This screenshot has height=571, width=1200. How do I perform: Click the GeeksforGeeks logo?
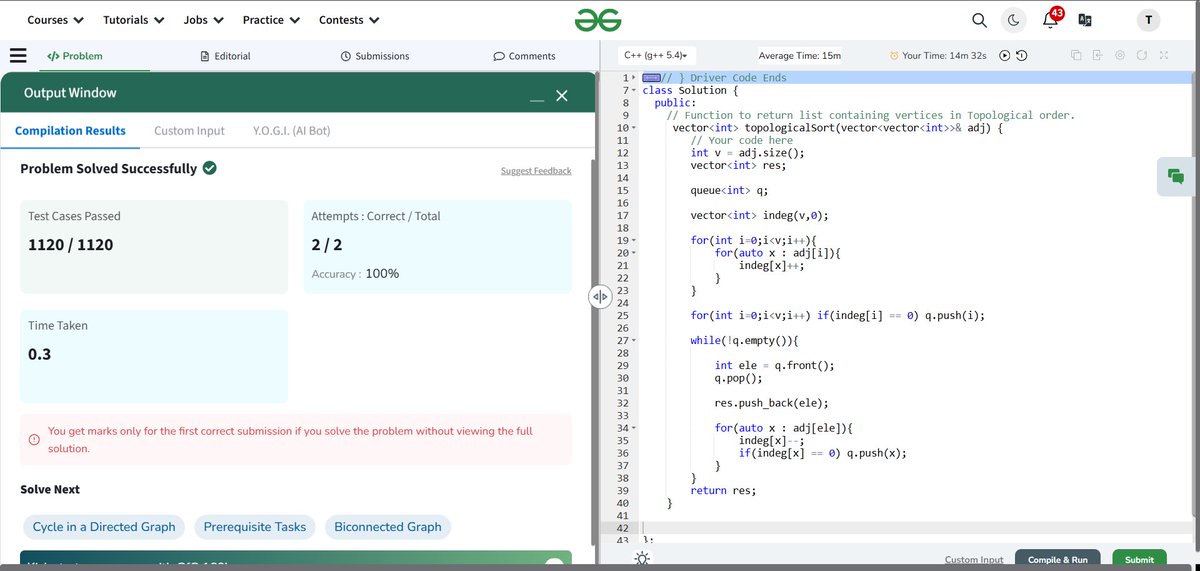pyautogui.click(x=598, y=19)
